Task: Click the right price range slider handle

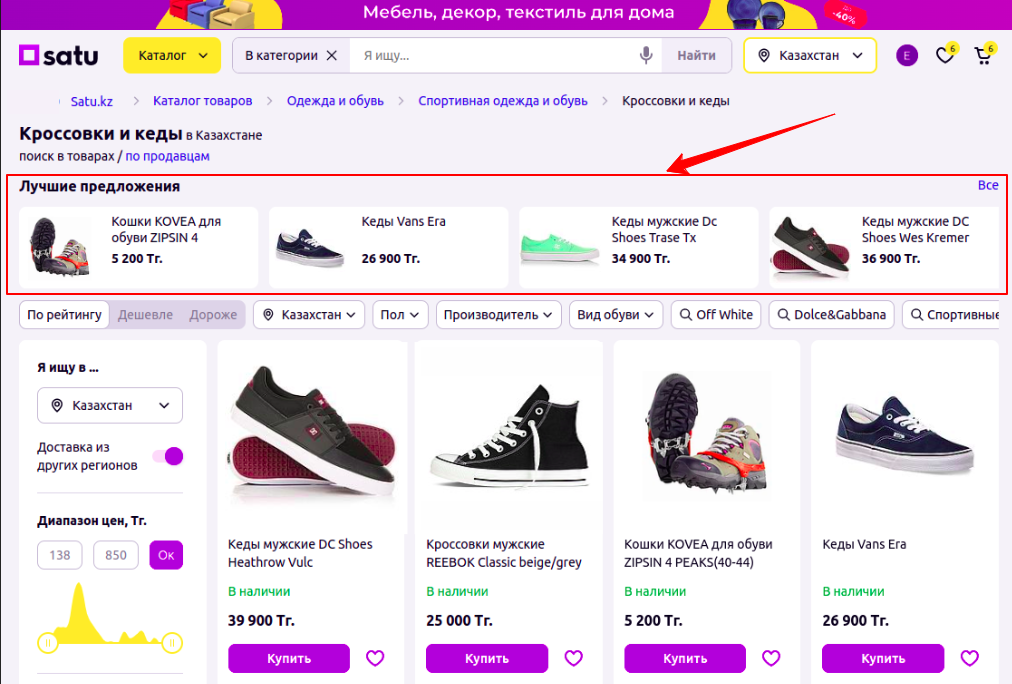Action: pyautogui.click(x=172, y=643)
